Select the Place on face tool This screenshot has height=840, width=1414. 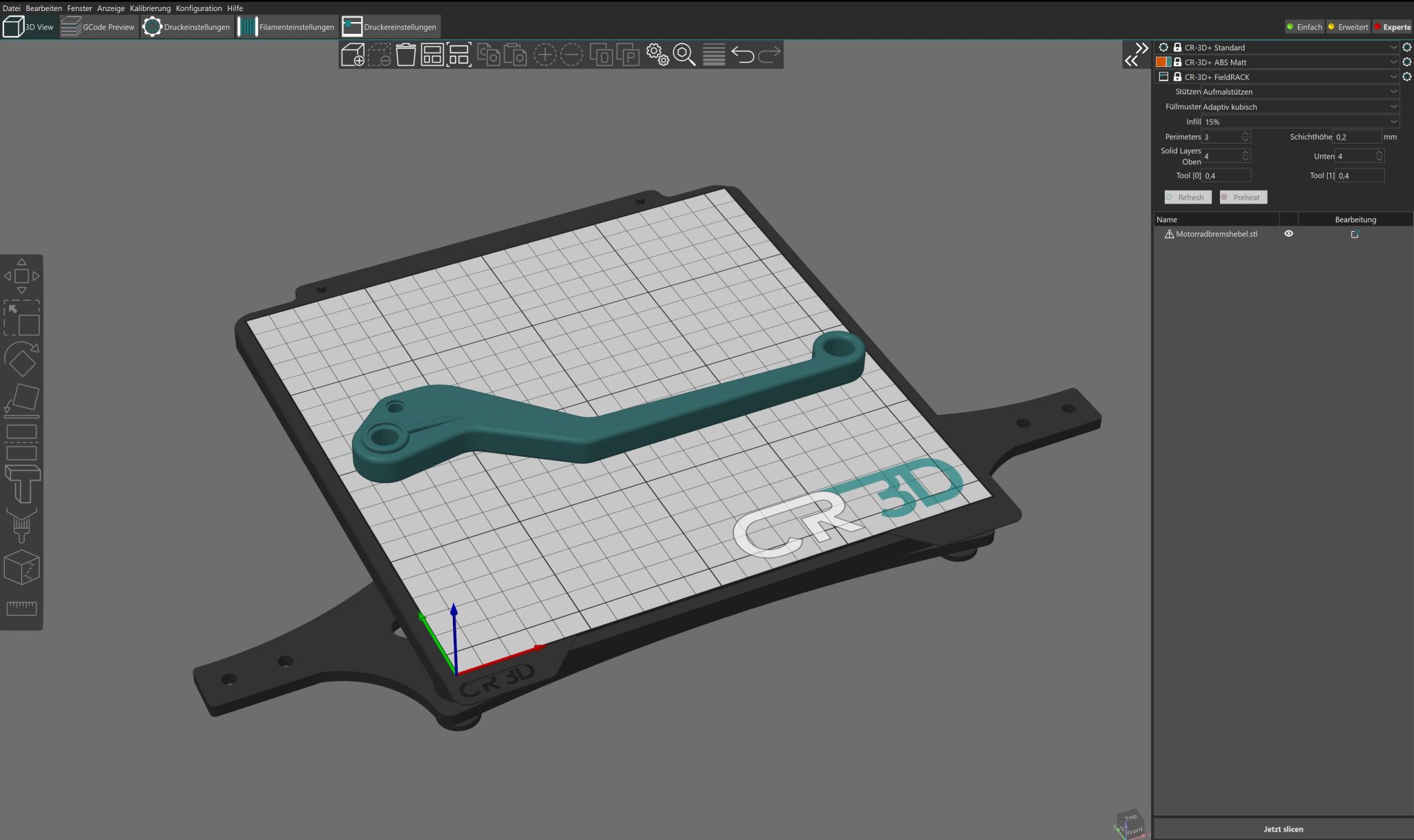[x=21, y=400]
